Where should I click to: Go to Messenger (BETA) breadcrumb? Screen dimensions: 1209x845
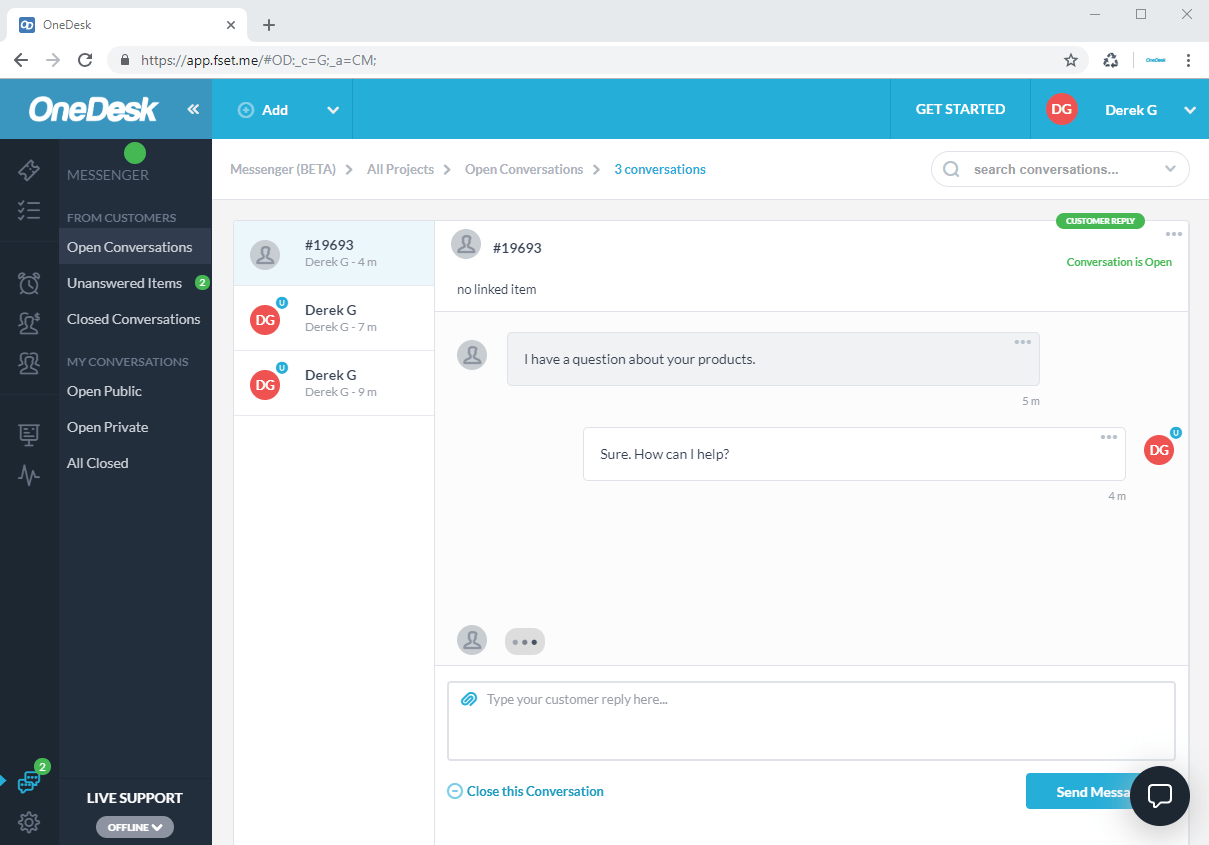[283, 169]
